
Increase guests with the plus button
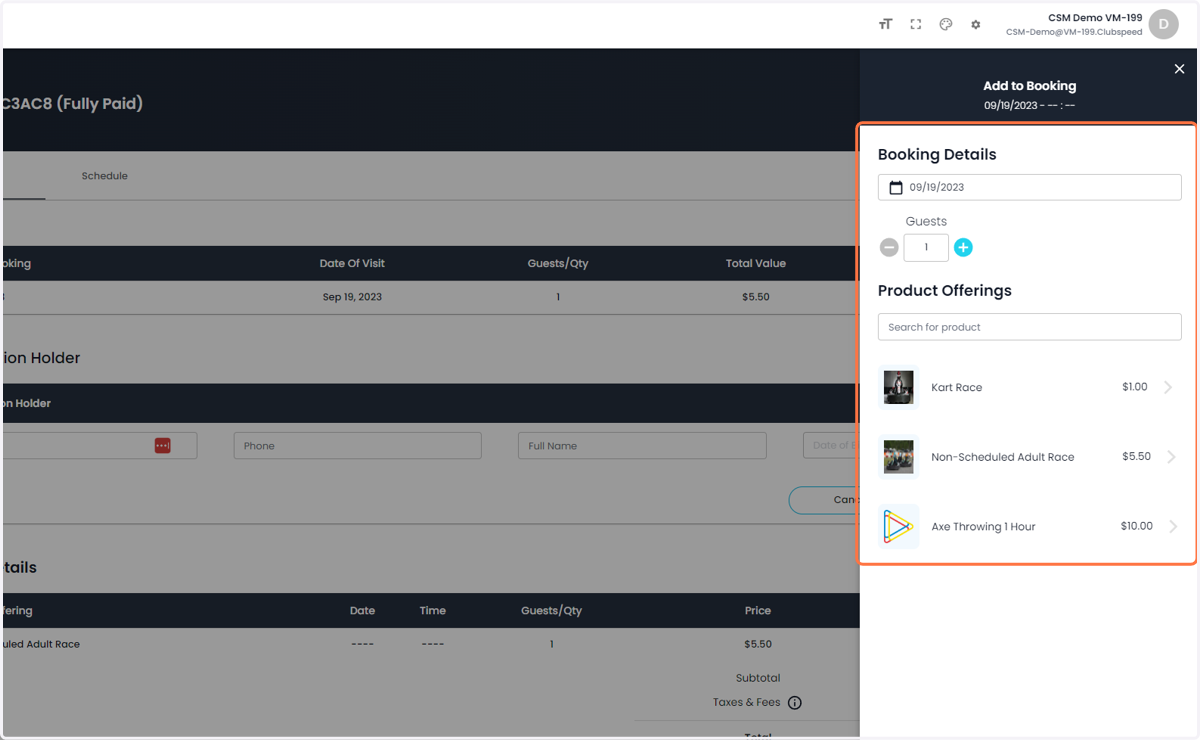(963, 247)
